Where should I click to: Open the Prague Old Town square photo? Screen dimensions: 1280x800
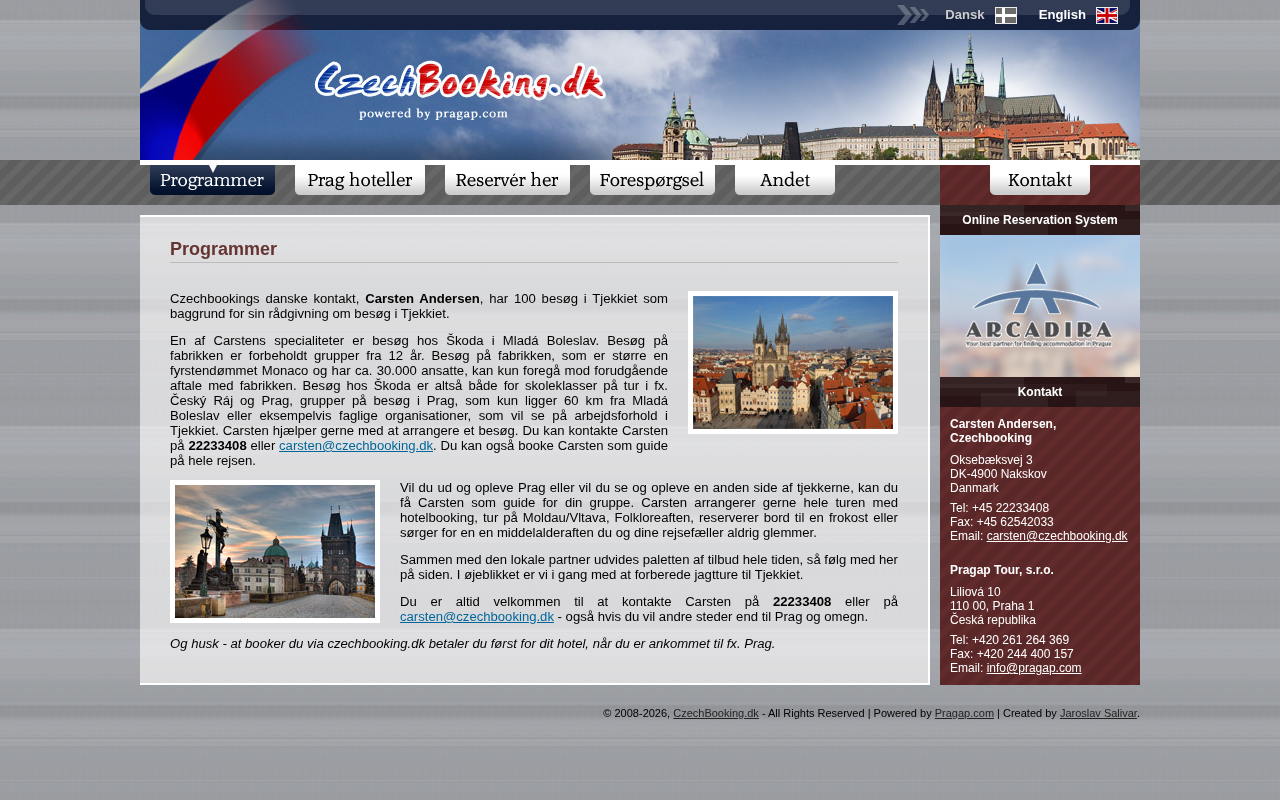tap(793, 362)
